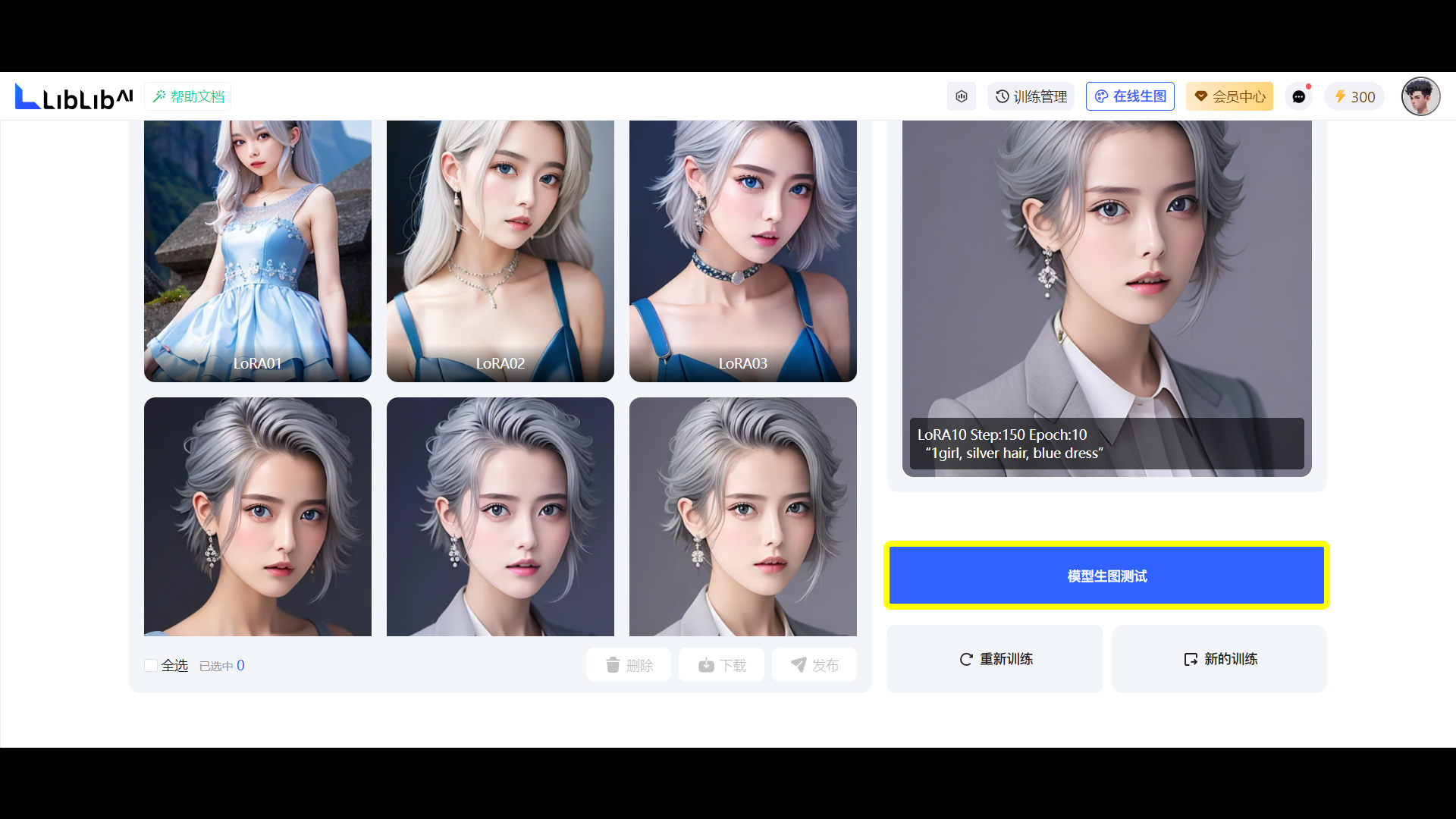The width and height of the screenshot is (1456, 819).
Task: Click the LibLib AI logo
Action: [74, 97]
